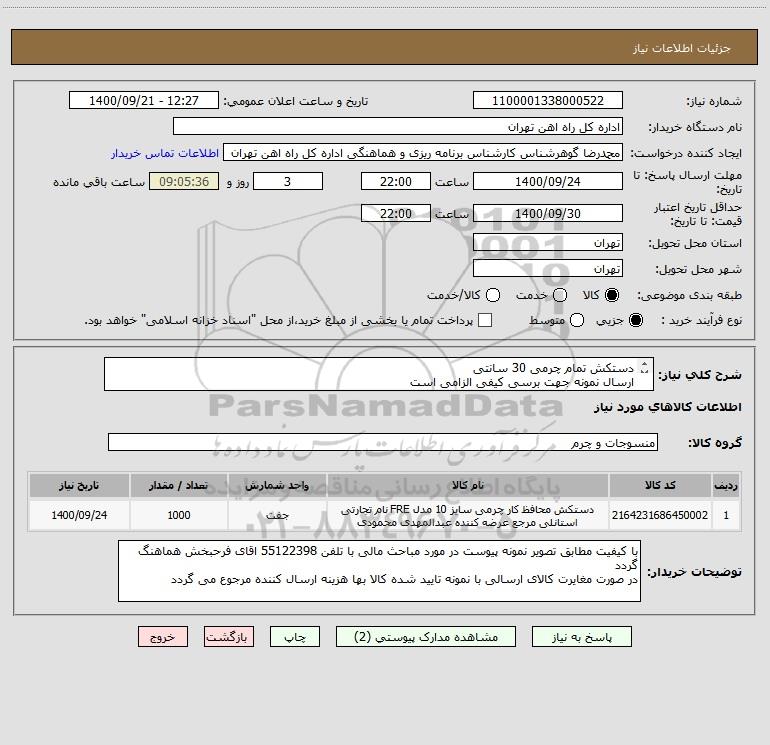Click the row number cell 1
This screenshot has width=770, height=745.
[x=726, y=515]
